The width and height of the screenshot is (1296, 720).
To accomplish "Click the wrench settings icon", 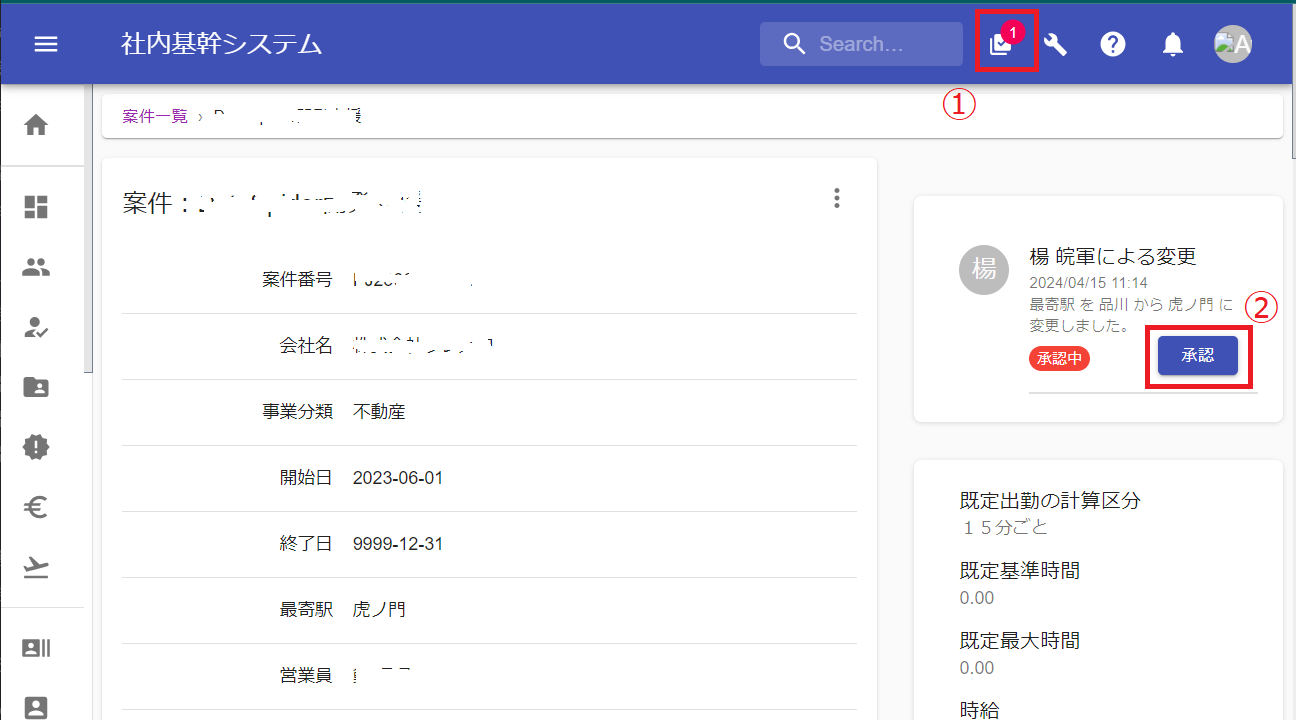I will tap(1055, 44).
